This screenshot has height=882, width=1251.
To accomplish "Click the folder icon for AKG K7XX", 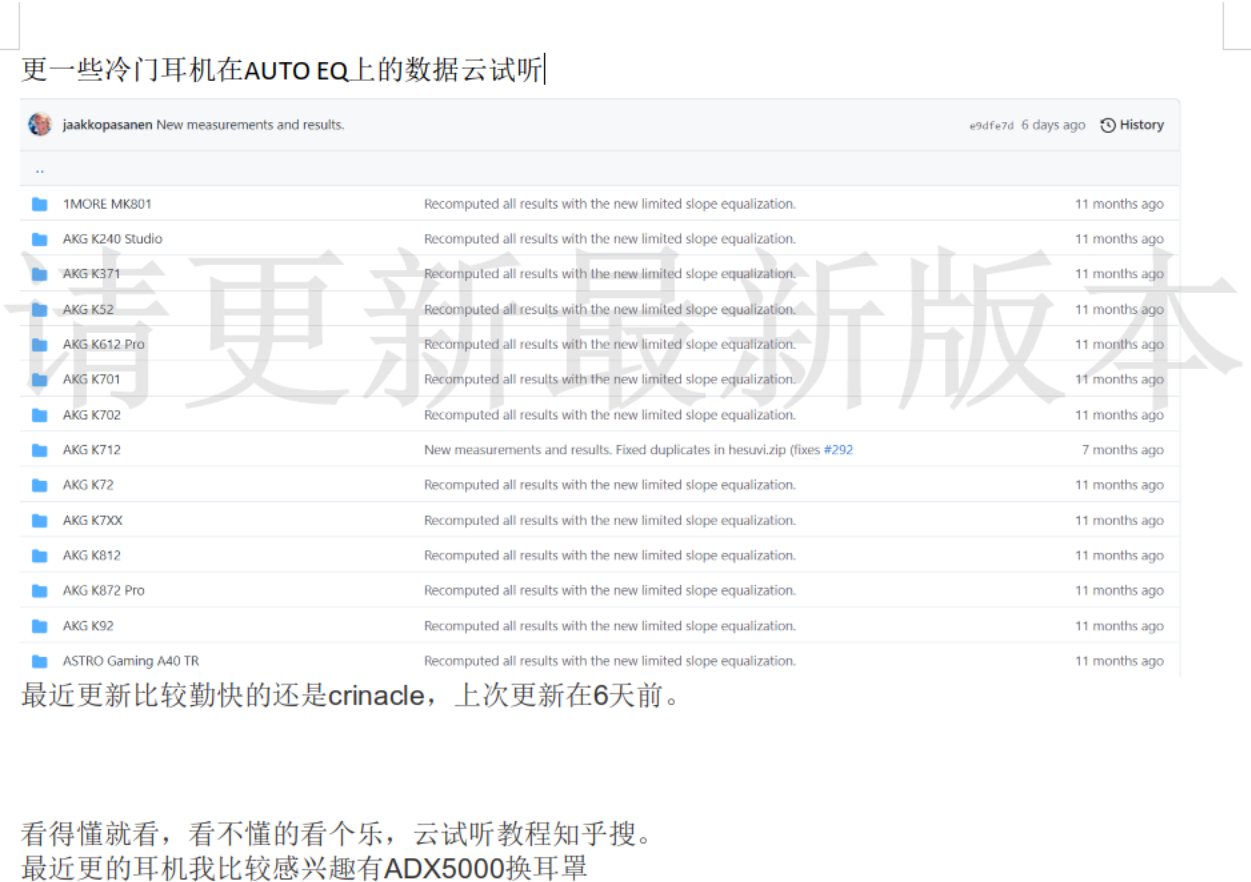I will [39, 521].
